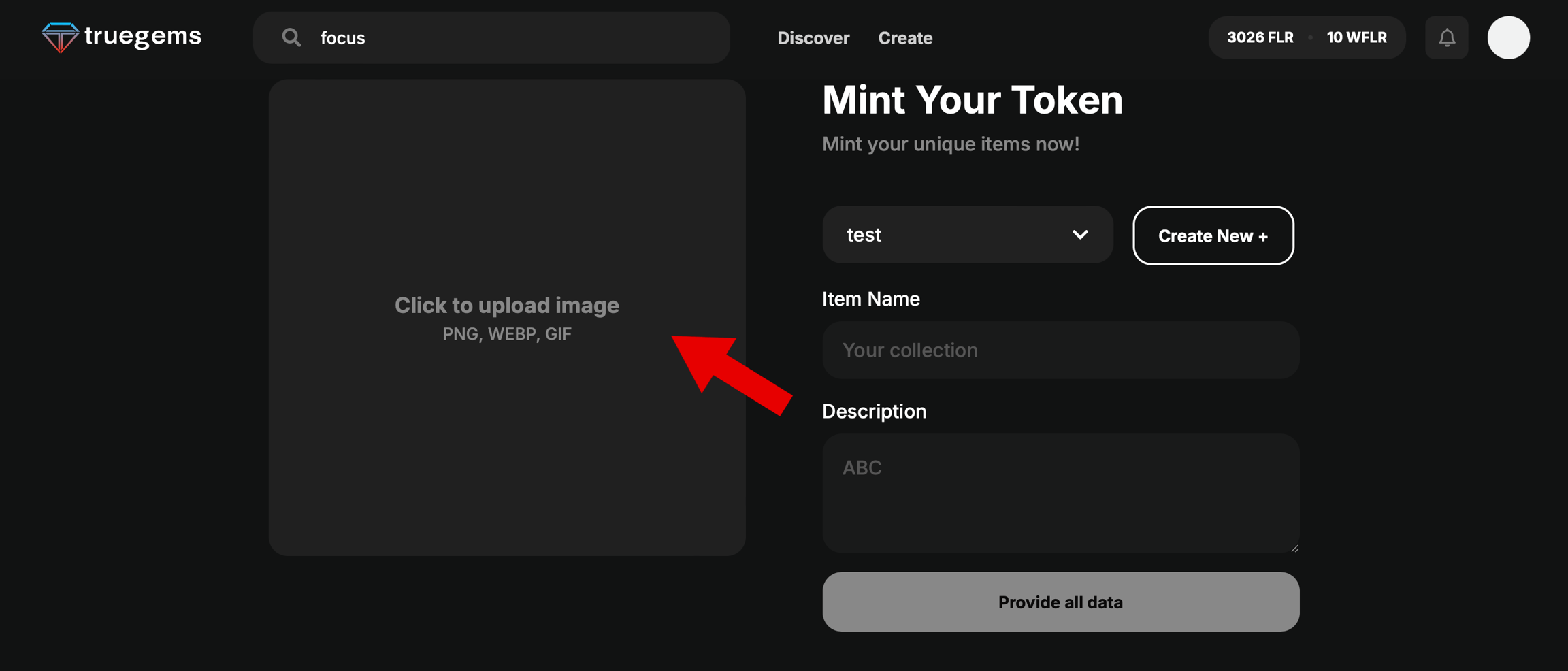Click the 3026 FLR balance
Screen dimensions: 1568x671
(x=1260, y=37)
